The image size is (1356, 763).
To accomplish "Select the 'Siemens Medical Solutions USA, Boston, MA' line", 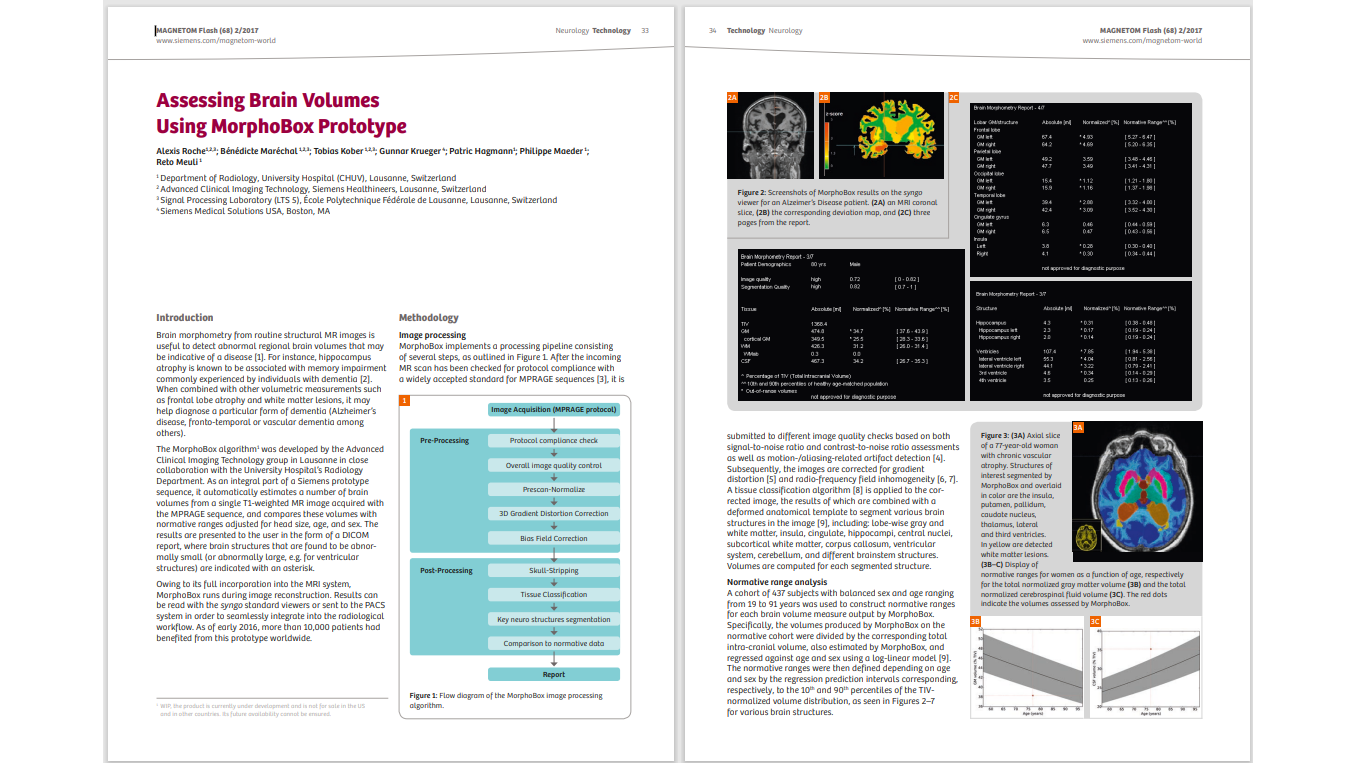I will [x=243, y=210].
